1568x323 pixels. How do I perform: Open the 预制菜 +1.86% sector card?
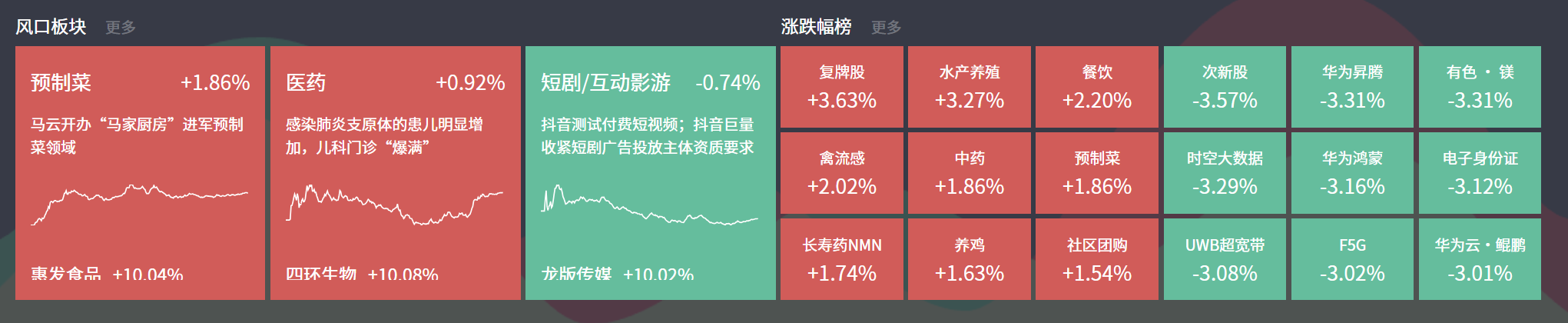(140, 172)
